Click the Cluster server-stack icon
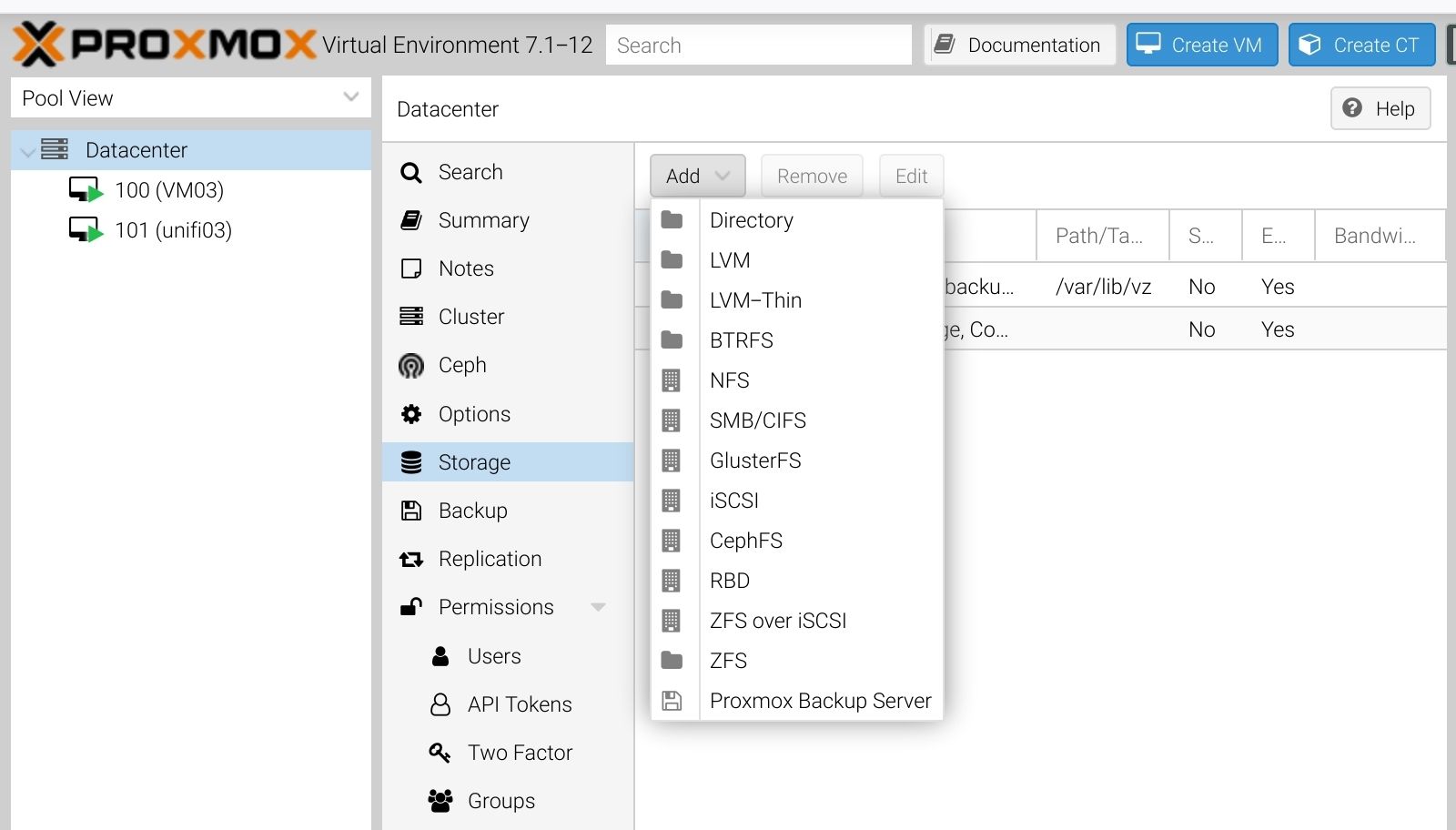The image size is (1456, 830). pyautogui.click(x=411, y=317)
